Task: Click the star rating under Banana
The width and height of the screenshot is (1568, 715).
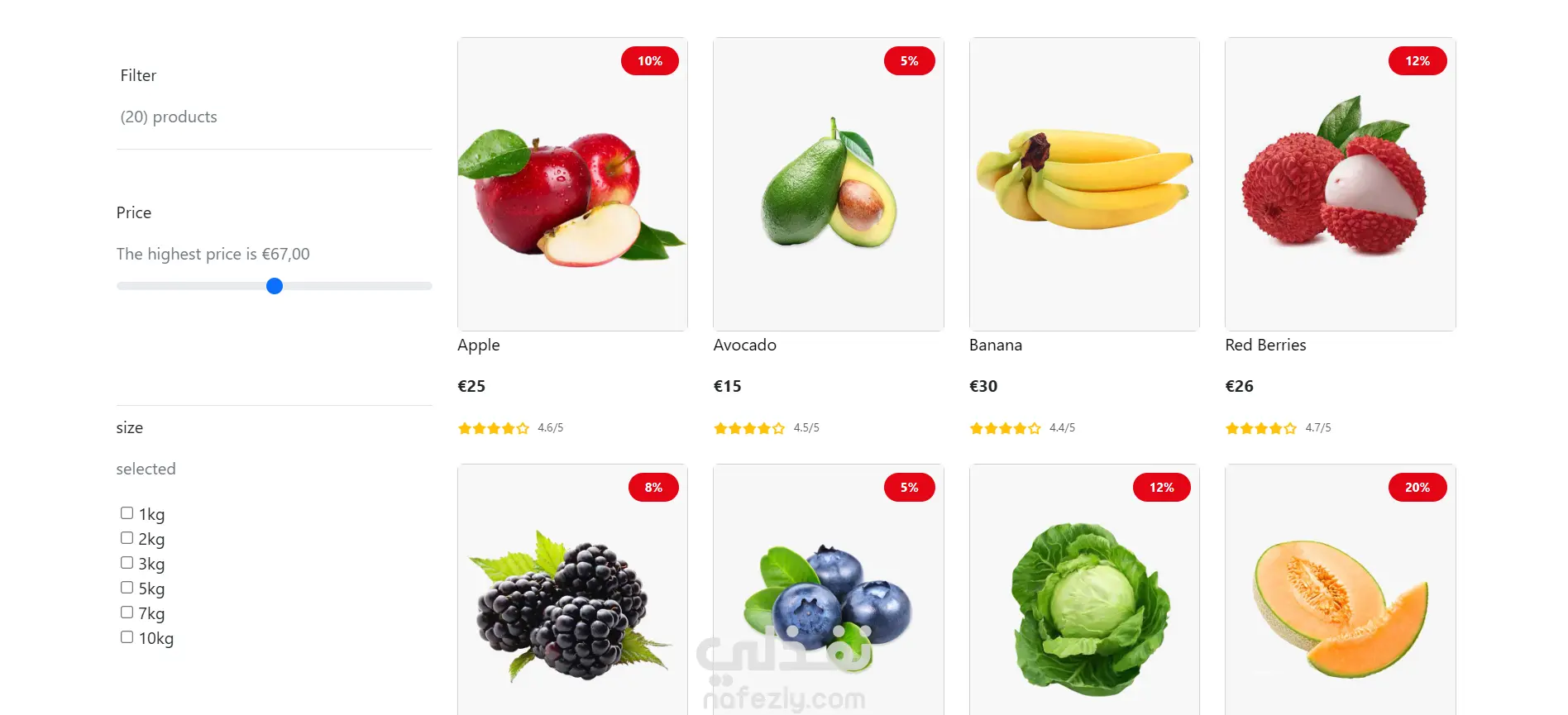Action: pos(1005,428)
